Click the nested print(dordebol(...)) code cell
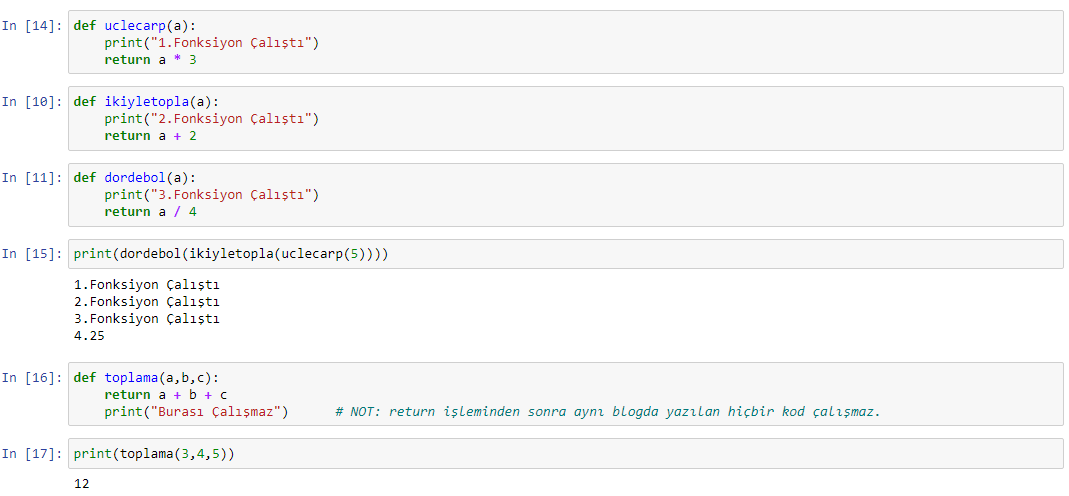 click(x=565, y=254)
